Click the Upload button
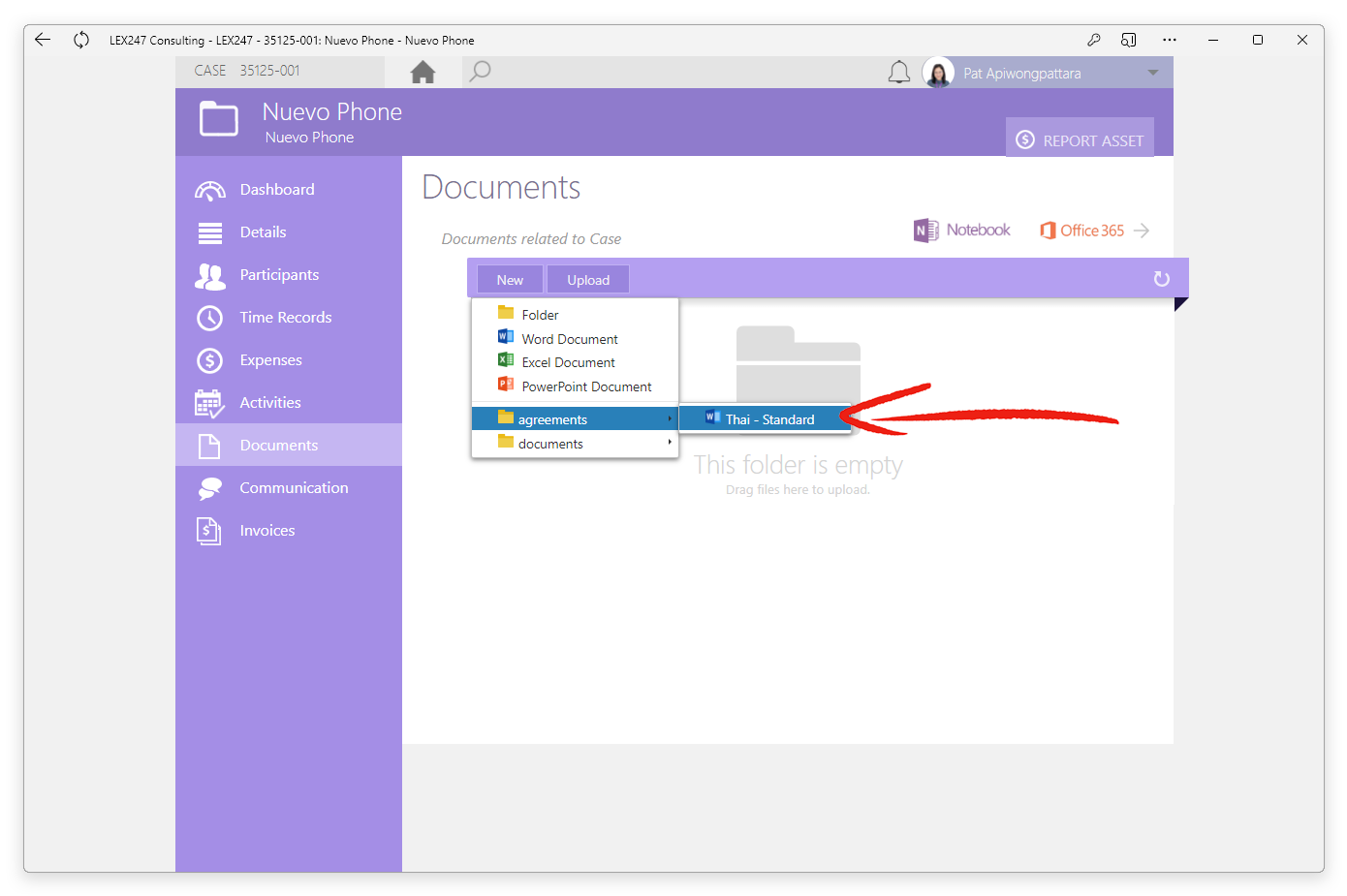The image size is (1347, 896). pos(588,280)
